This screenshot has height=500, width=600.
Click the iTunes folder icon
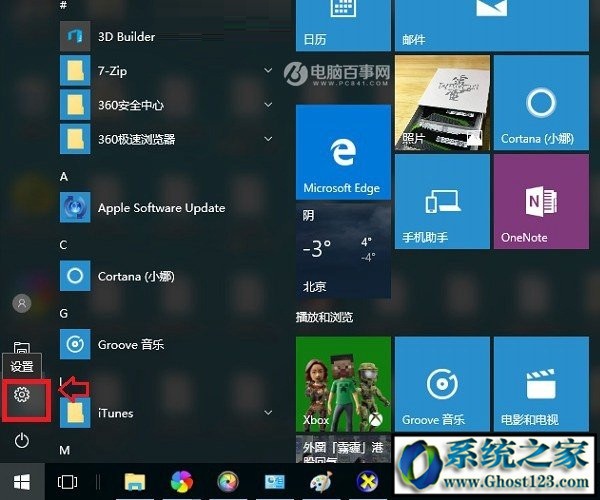point(75,413)
